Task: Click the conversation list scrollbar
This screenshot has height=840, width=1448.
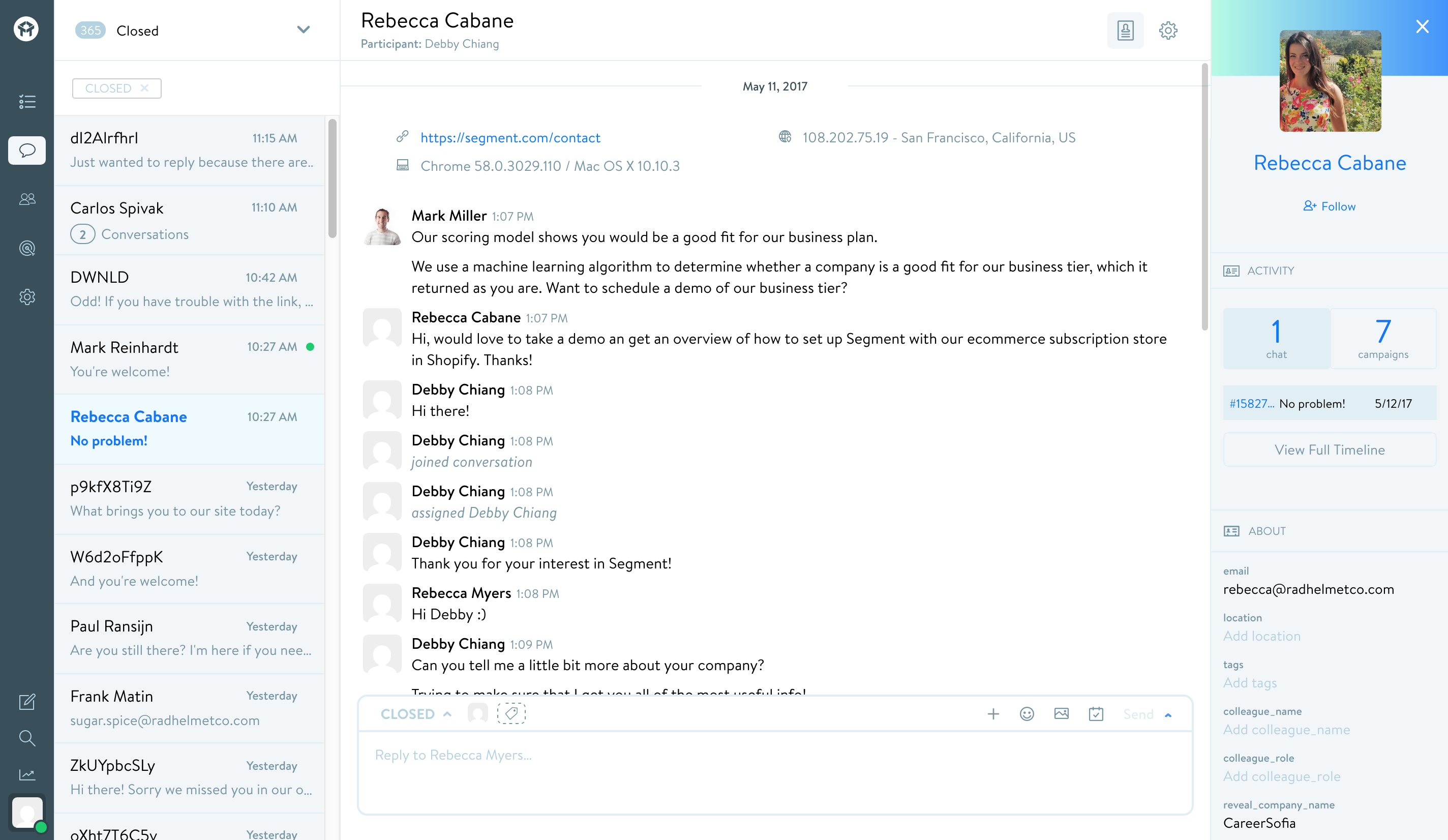Action: [332, 178]
